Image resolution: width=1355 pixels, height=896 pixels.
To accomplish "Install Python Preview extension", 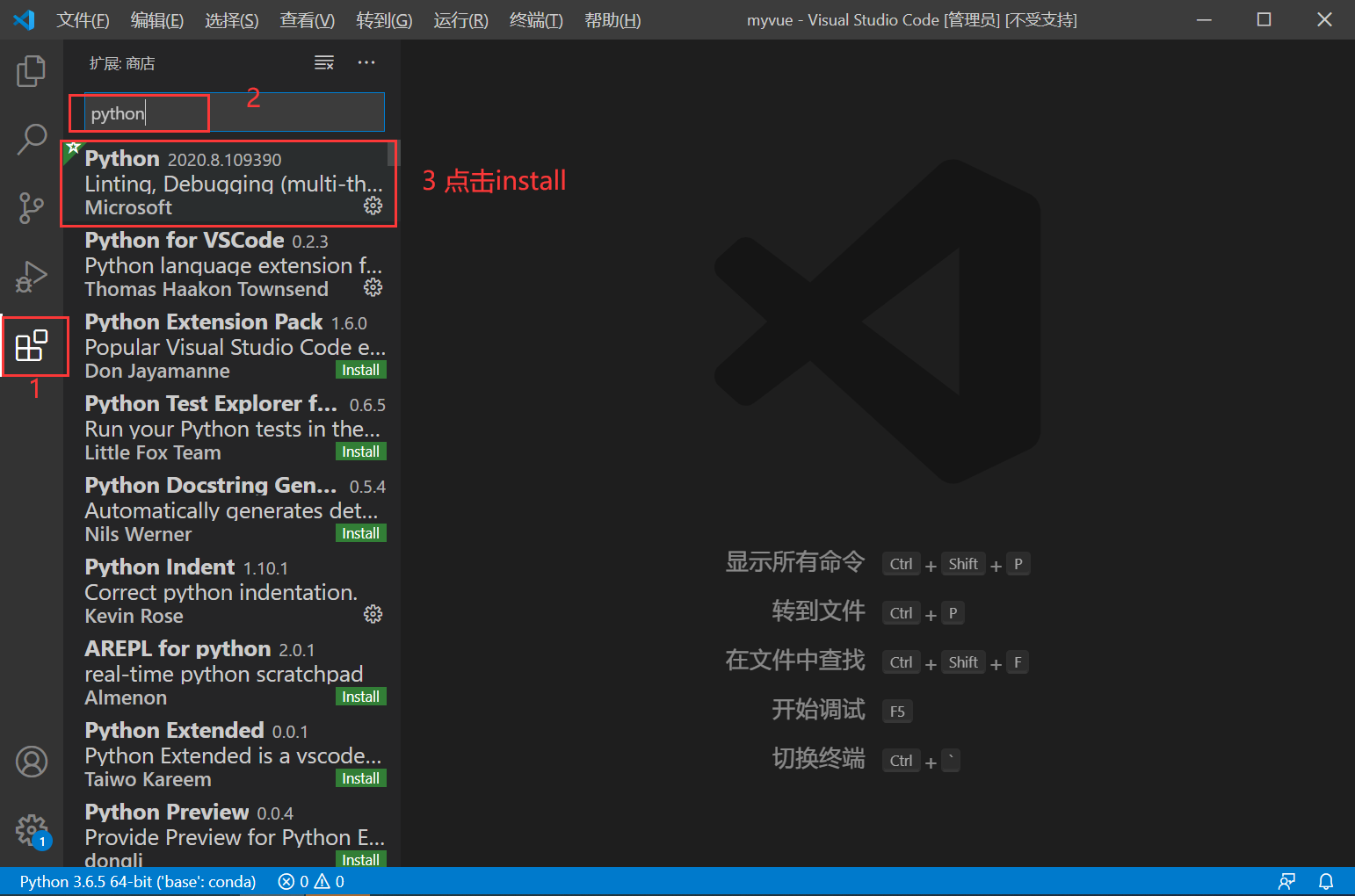I will click(x=361, y=859).
